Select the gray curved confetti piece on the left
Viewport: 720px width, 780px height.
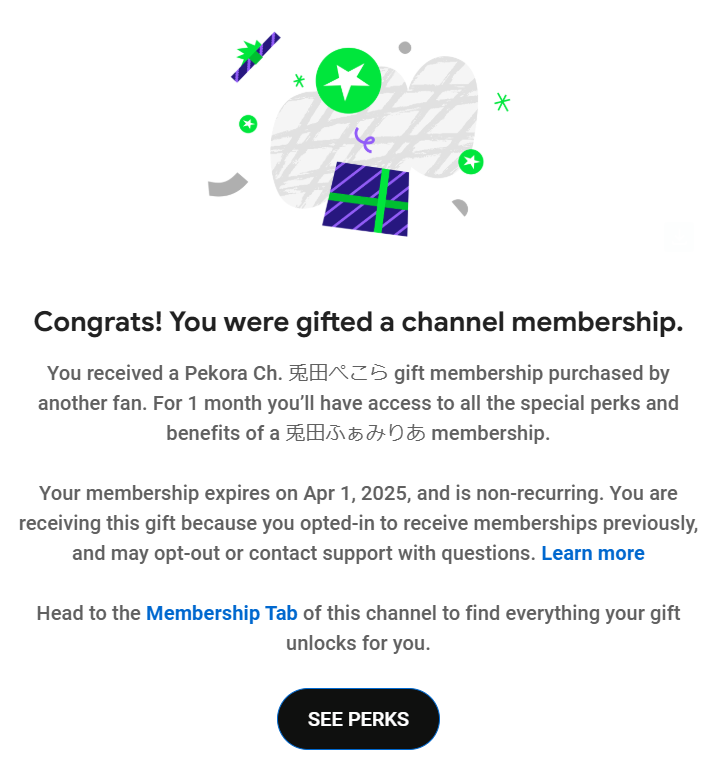pos(227,185)
